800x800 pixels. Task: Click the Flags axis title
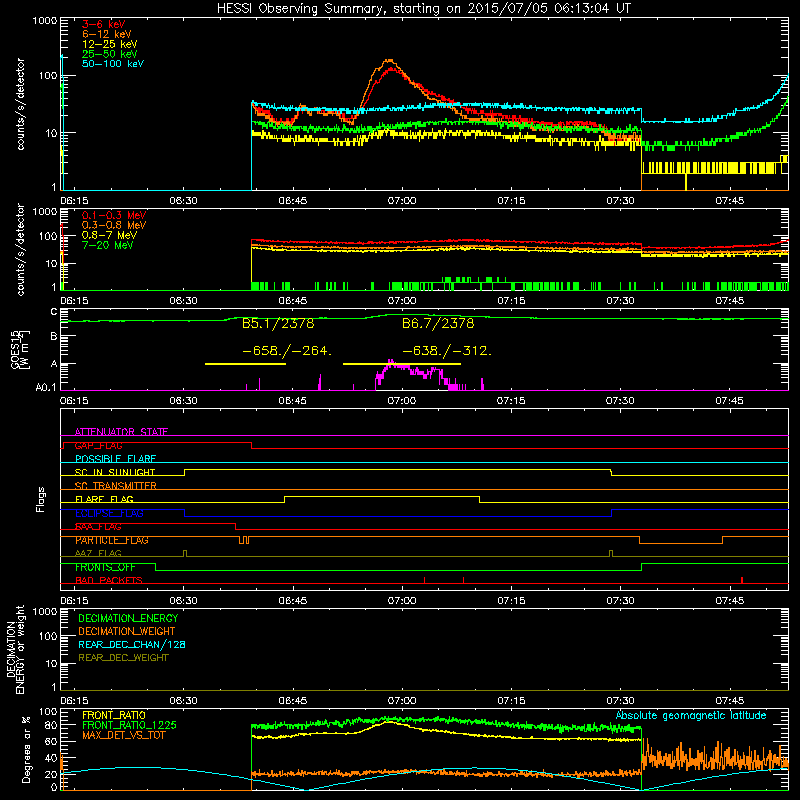click(41, 499)
